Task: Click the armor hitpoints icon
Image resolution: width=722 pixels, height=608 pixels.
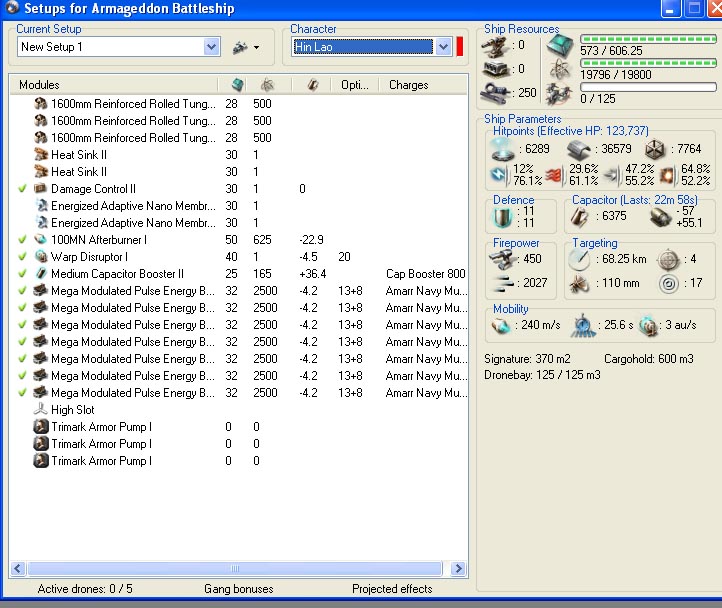Action: tap(577, 148)
